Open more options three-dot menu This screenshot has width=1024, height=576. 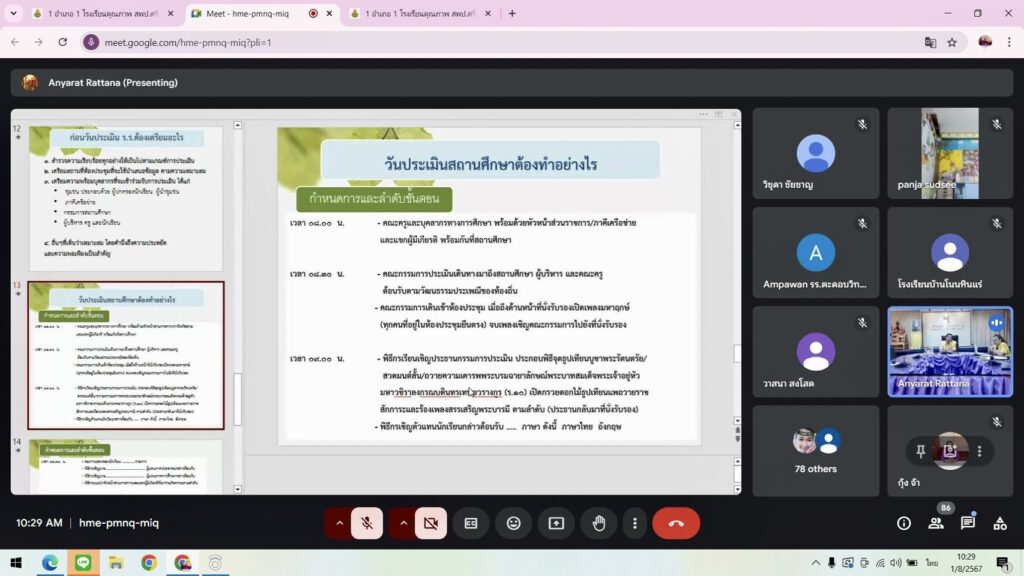coord(635,523)
